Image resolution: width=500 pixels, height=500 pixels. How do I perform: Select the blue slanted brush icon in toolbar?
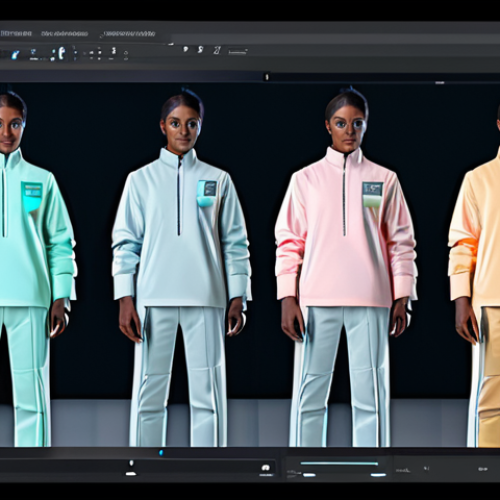pos(15,55)
